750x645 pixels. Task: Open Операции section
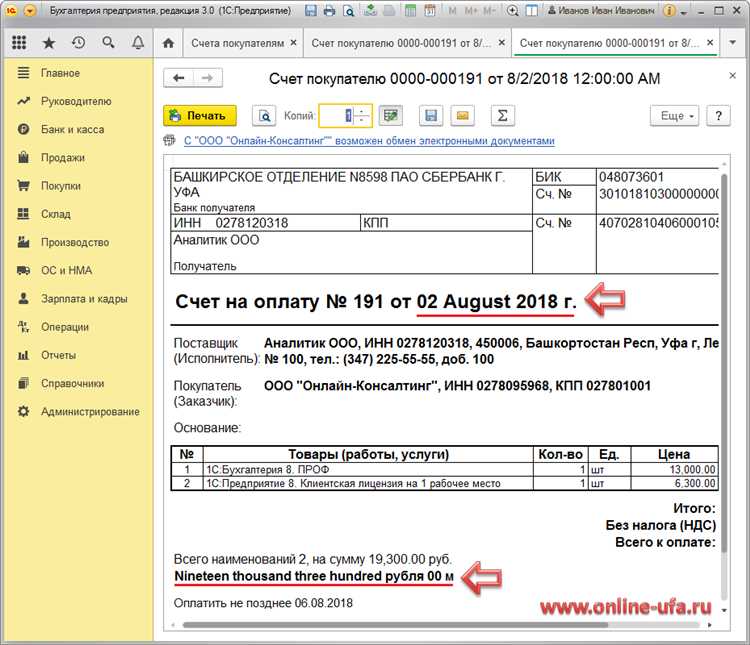coord(65,327)
